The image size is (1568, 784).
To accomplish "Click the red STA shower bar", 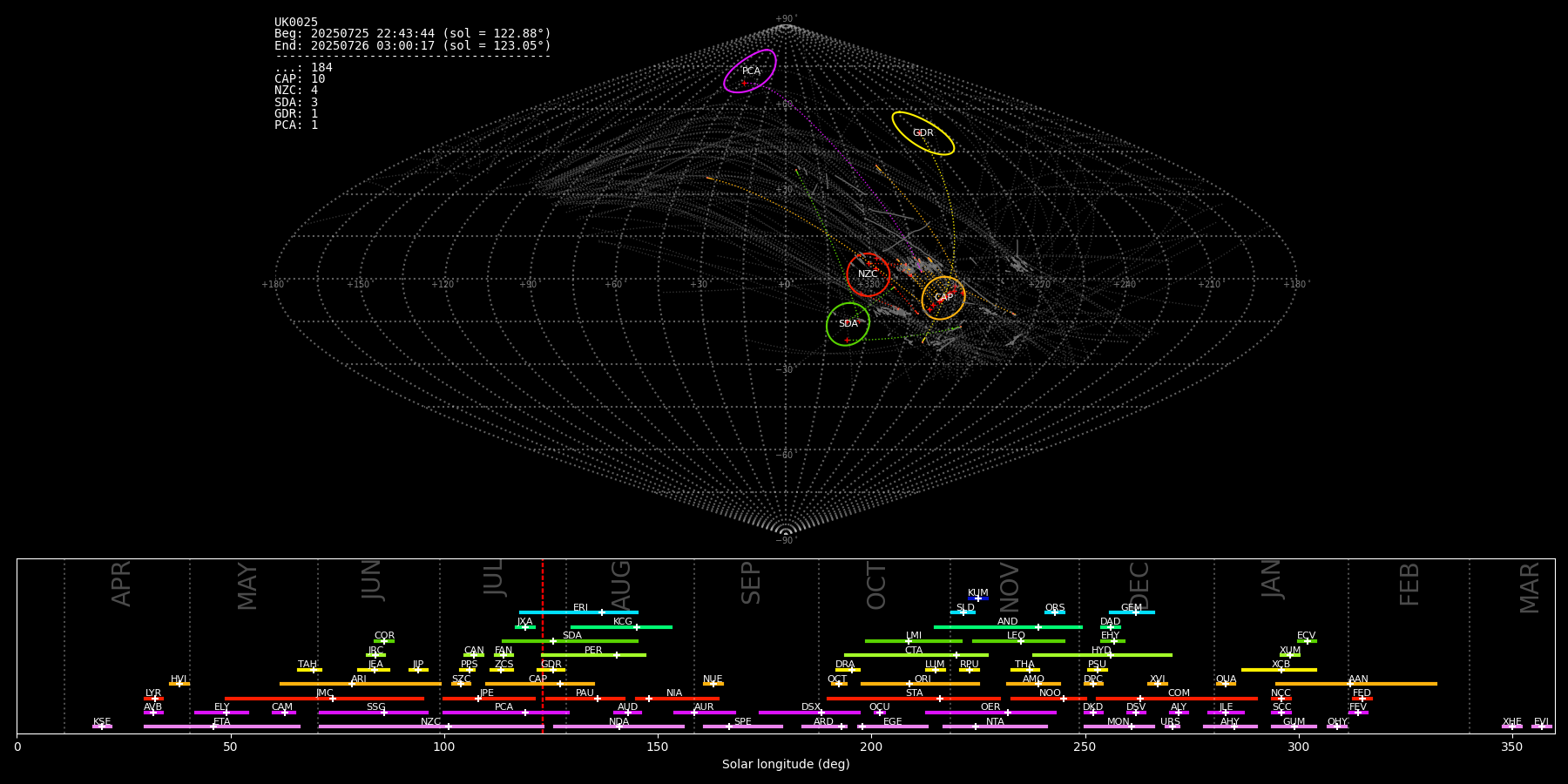I will 914,699.
